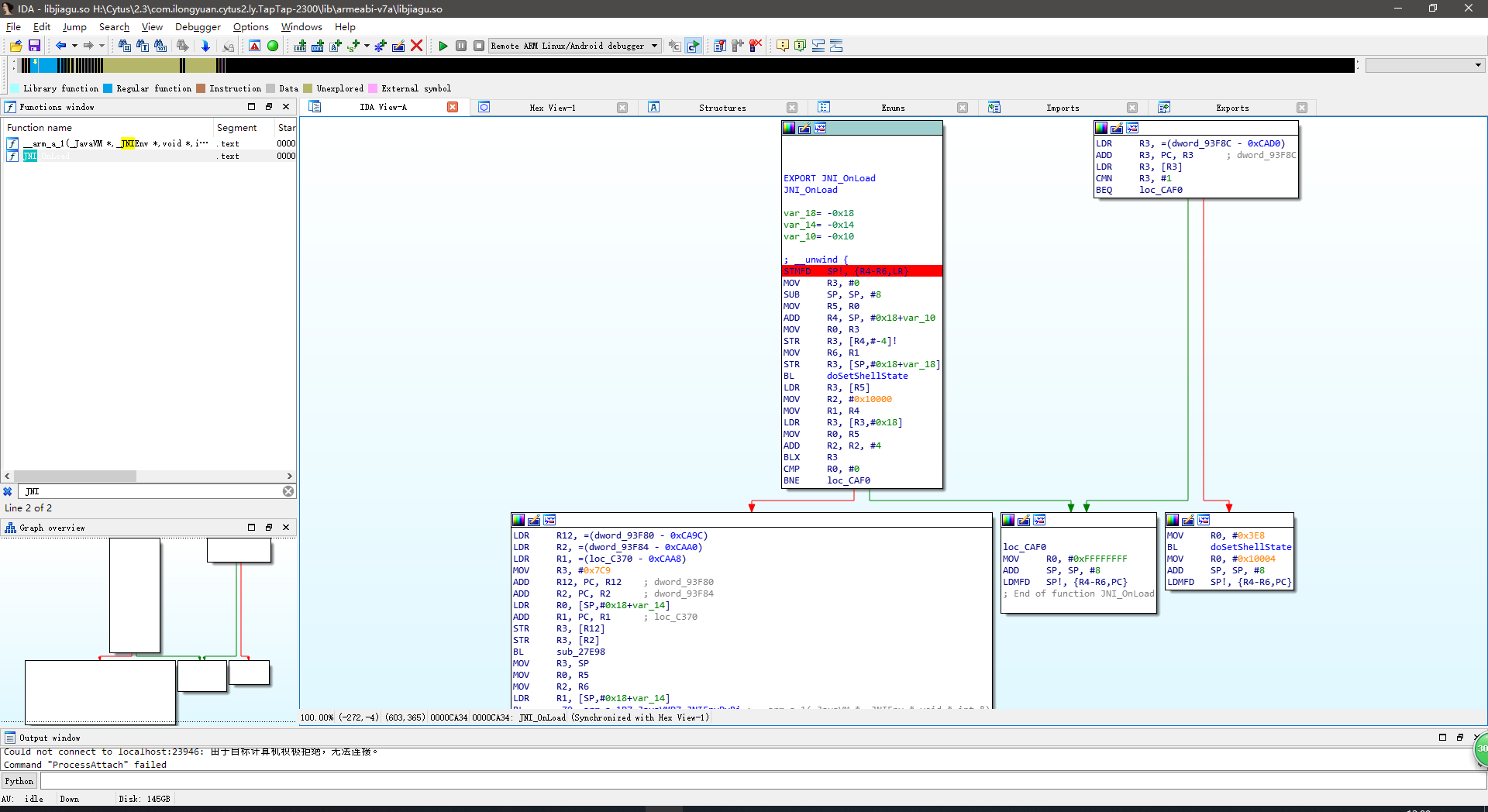Viewport: 1488px width, 812px height.
Task: Jump back with the blue left arrow
Action: tap(60, 46)
